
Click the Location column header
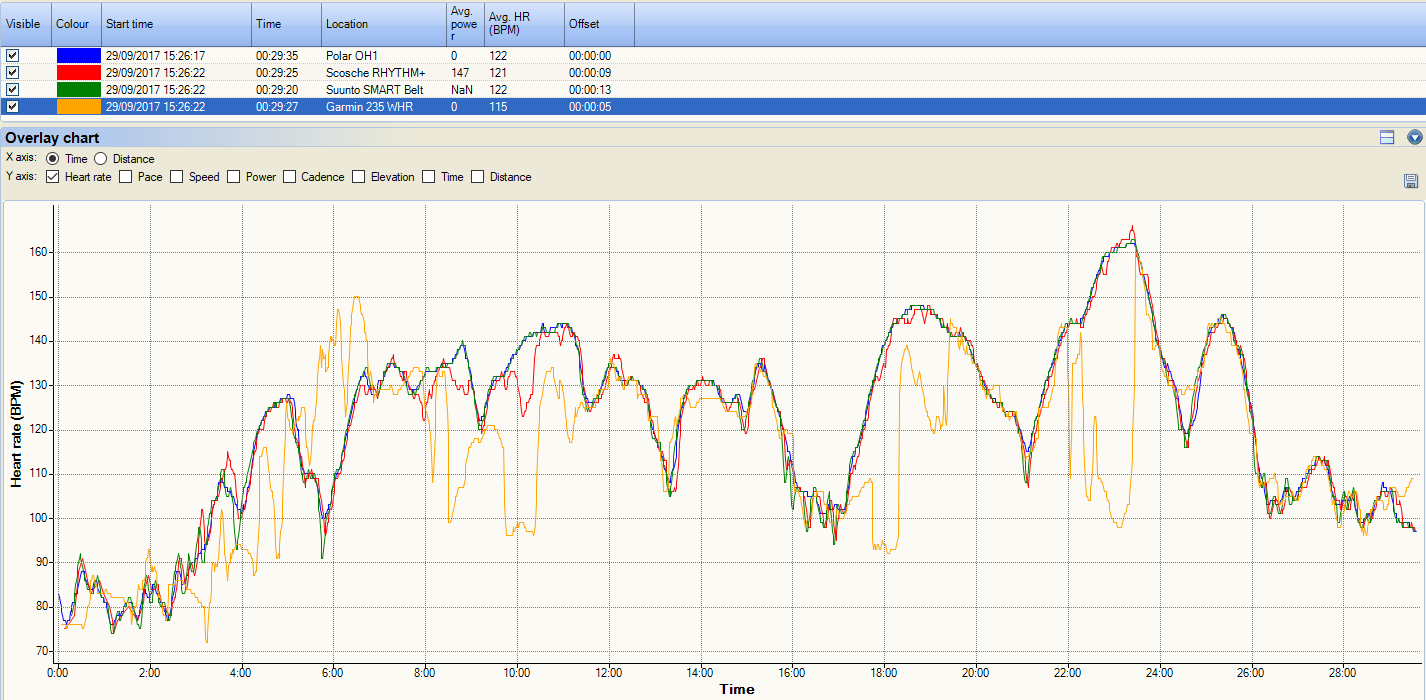(383, 24)
